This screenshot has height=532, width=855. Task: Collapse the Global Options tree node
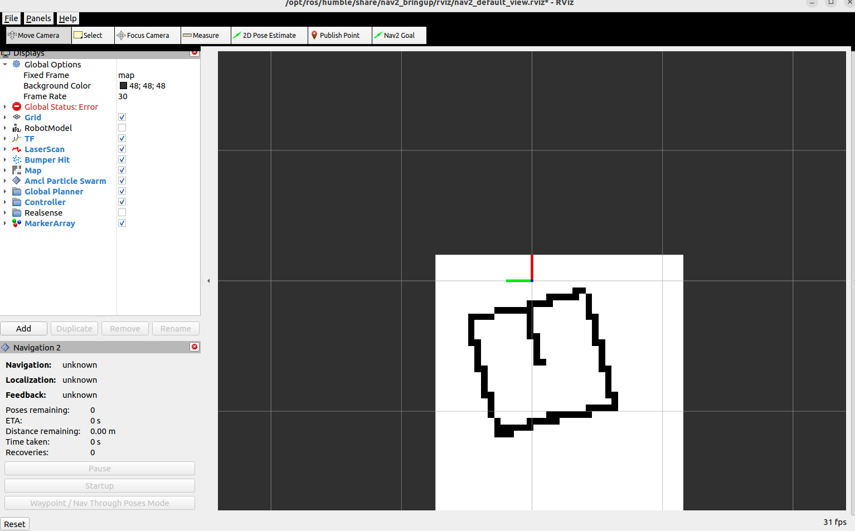pos(5,64)
